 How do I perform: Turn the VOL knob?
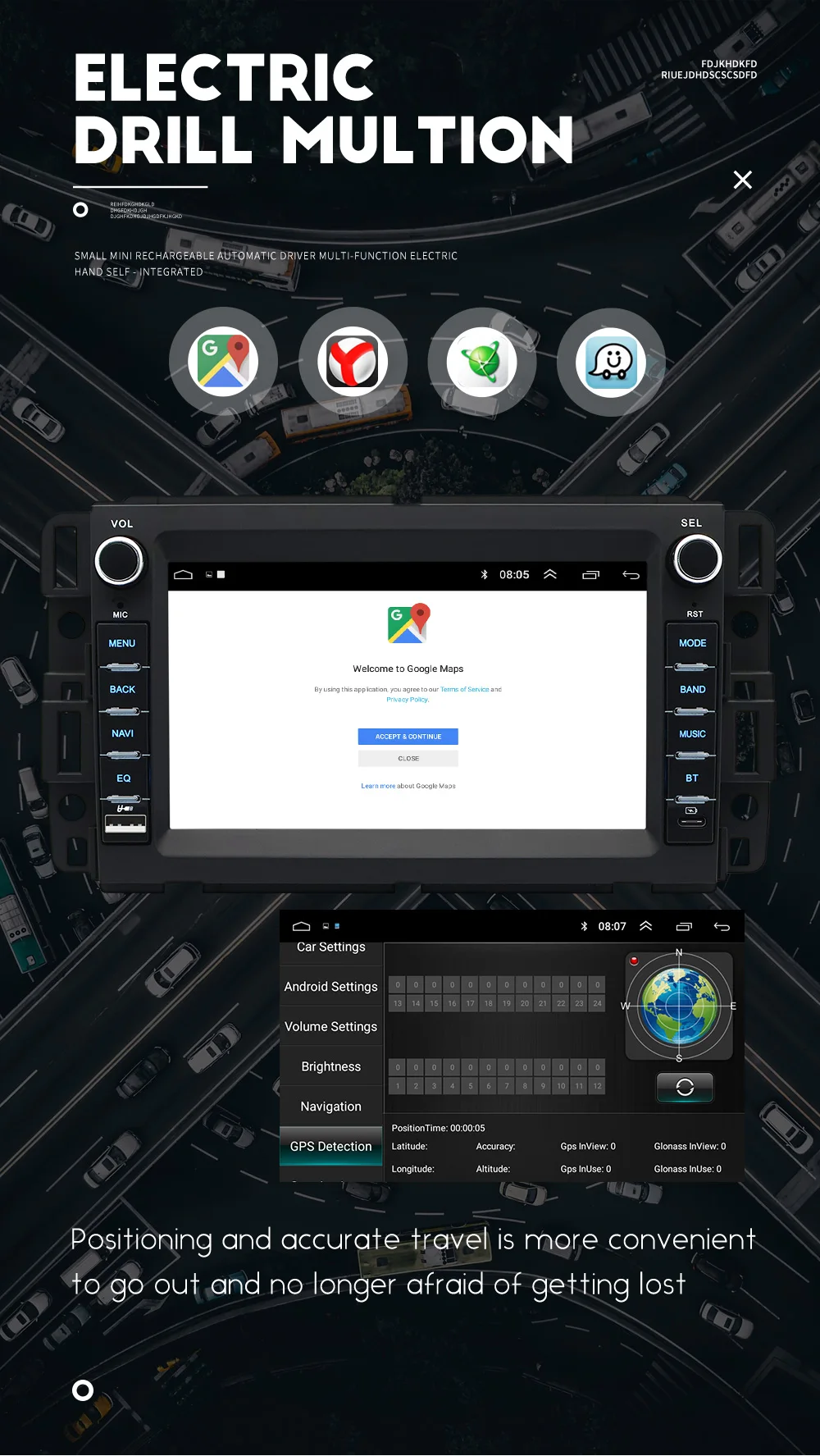pyautogui.click(x=120, y=561)
